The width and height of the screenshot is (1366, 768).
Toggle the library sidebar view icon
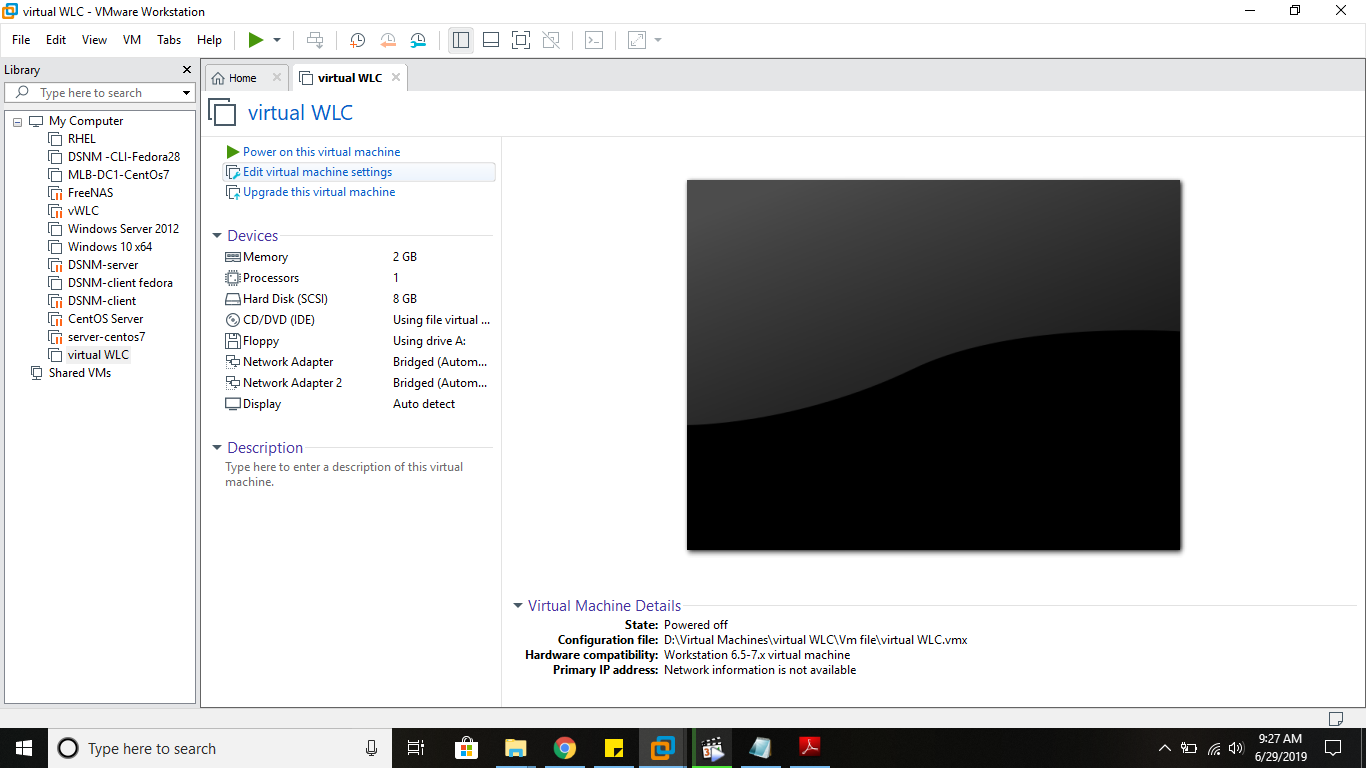(x=460, y=40)
